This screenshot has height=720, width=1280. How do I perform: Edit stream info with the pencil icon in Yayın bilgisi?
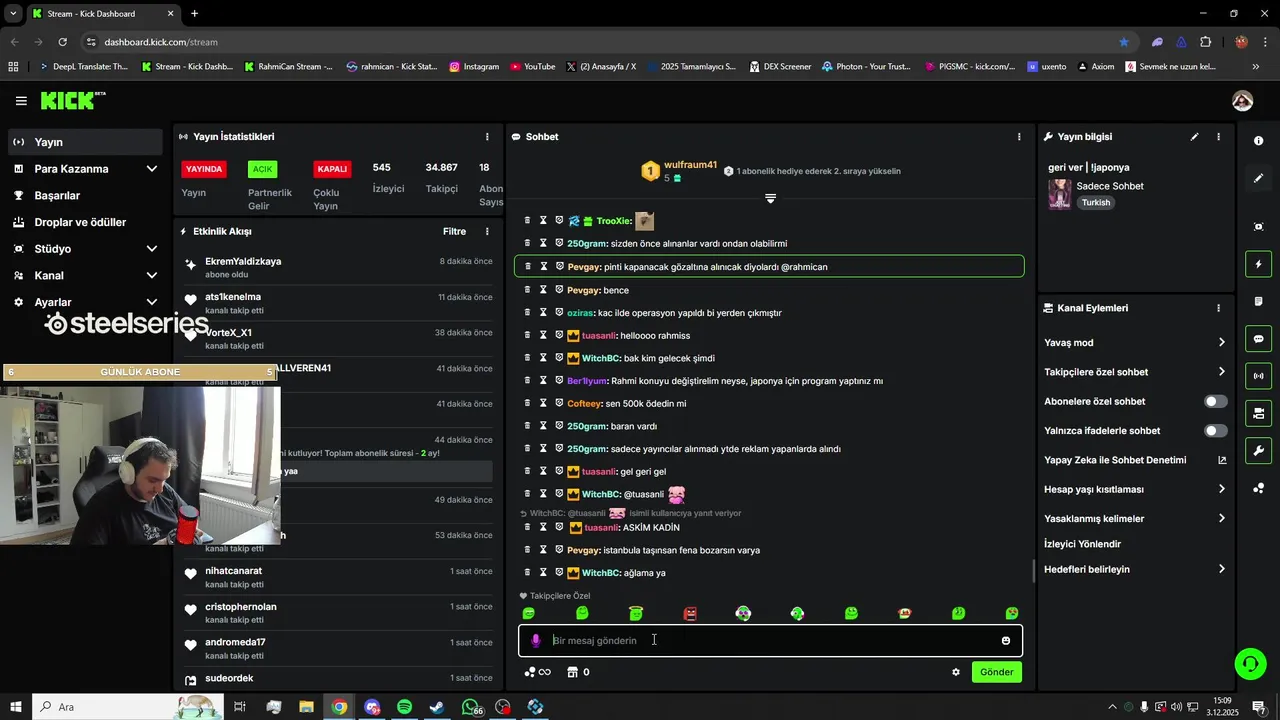click(1194, 137)
